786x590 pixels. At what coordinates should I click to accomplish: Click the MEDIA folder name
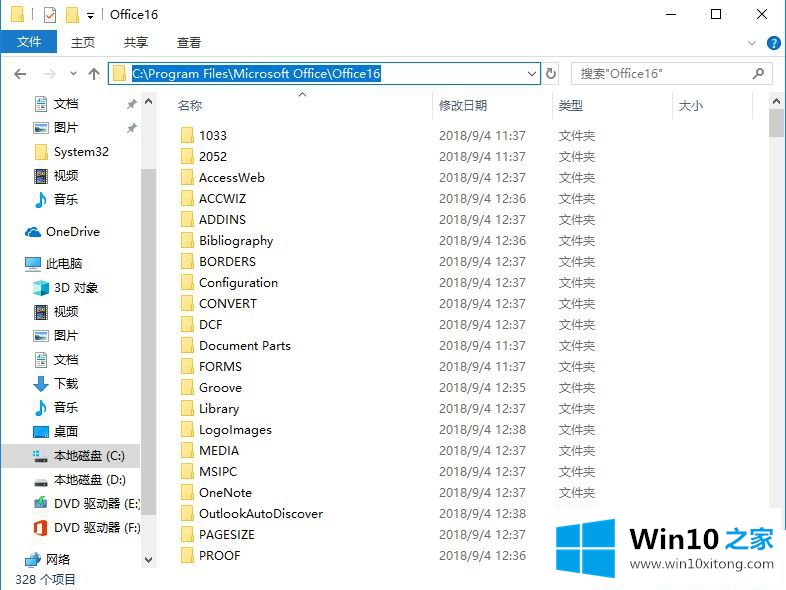[219, 451]
